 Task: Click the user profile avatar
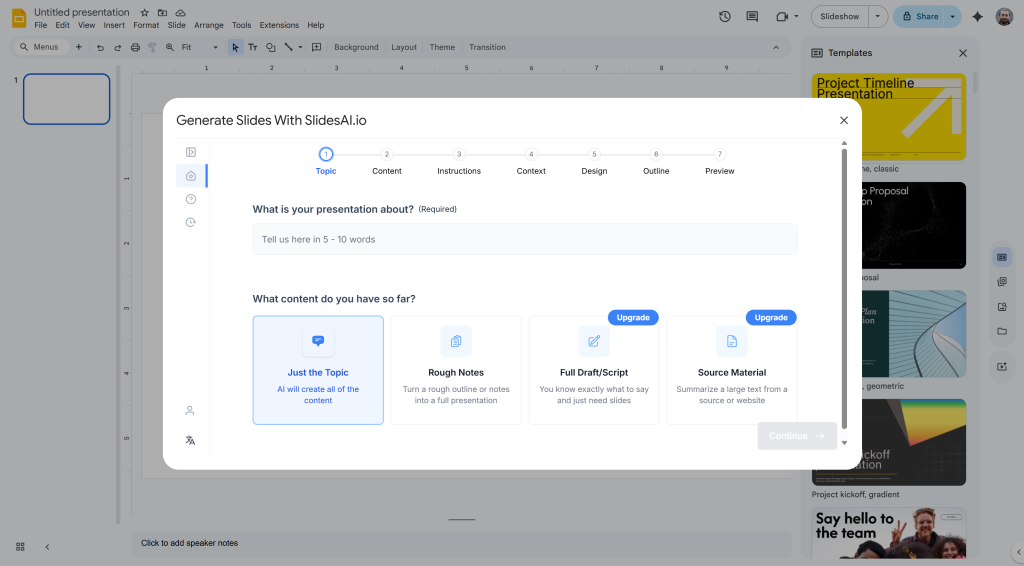tap(1004, 16)
